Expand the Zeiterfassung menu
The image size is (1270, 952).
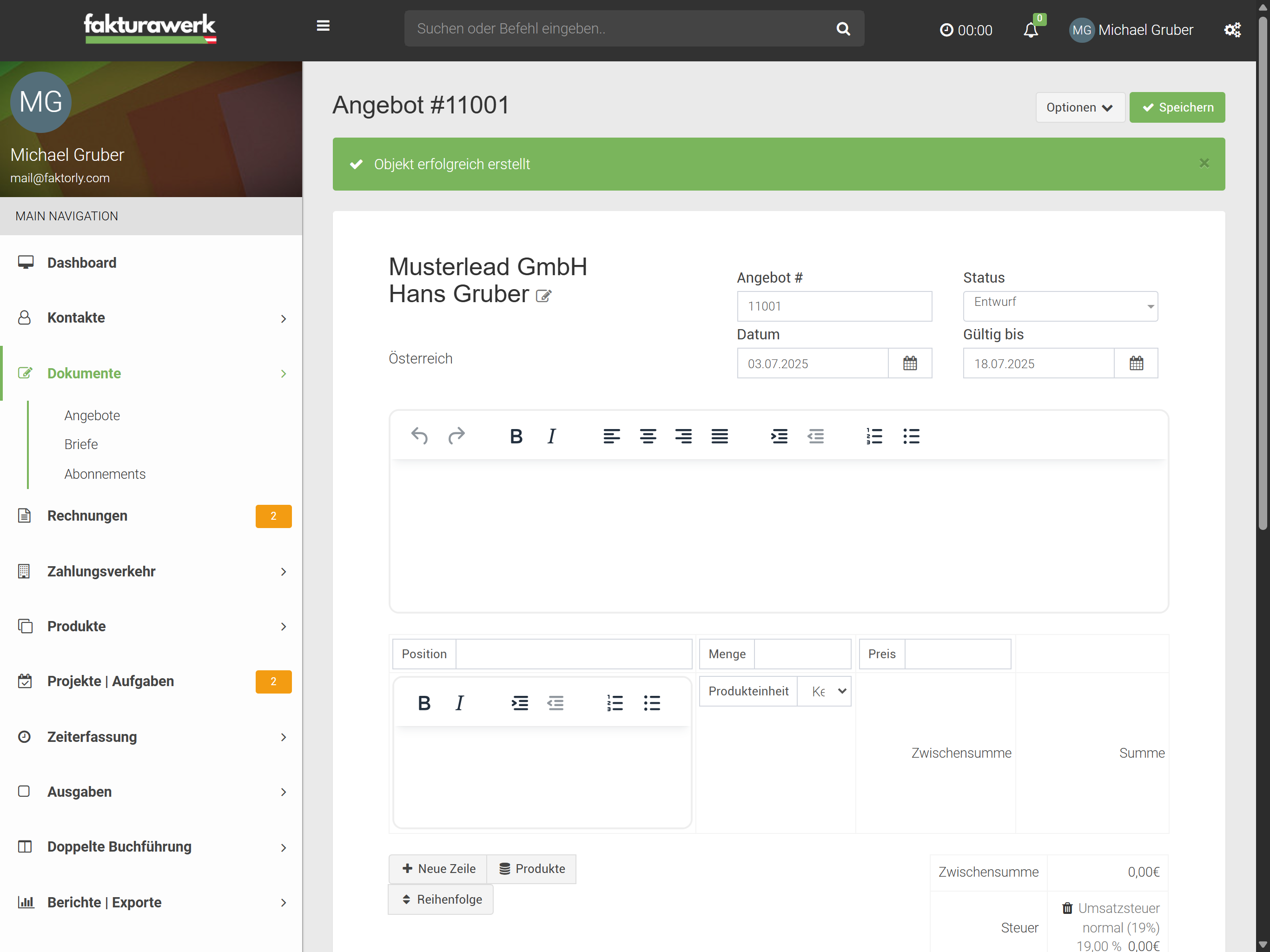click(151, 737)
